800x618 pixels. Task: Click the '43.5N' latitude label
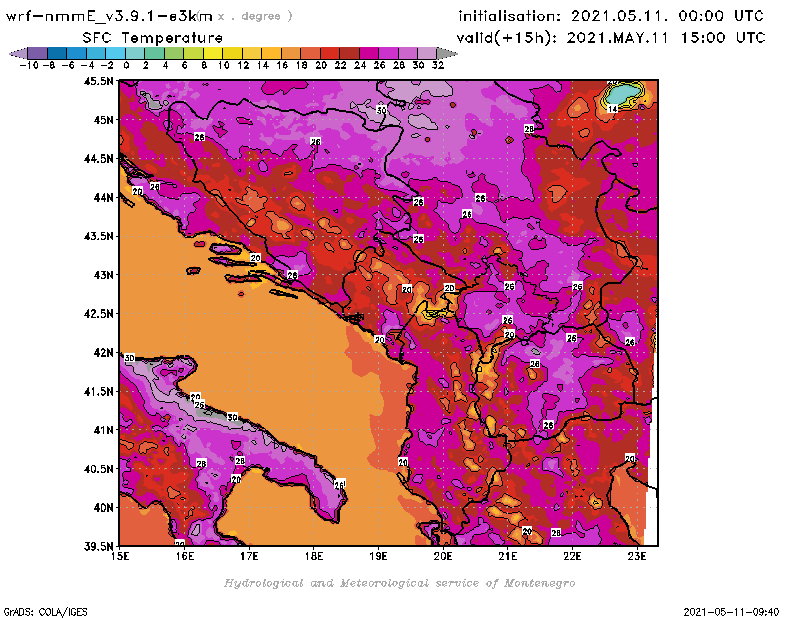coord(98,236)
